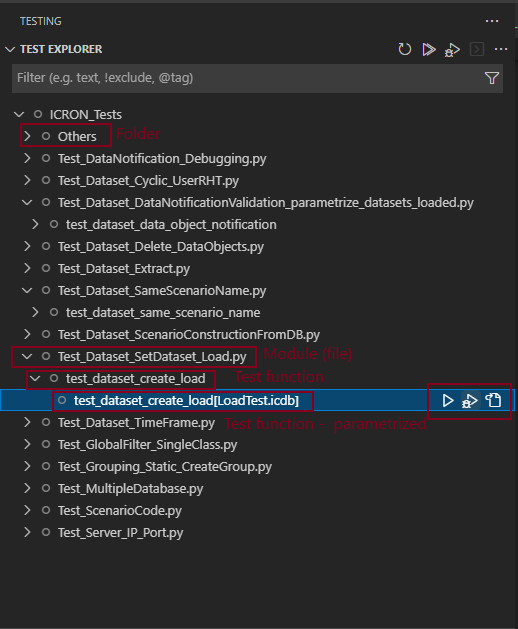Expand the Others folder

click(x=27, y=136)
